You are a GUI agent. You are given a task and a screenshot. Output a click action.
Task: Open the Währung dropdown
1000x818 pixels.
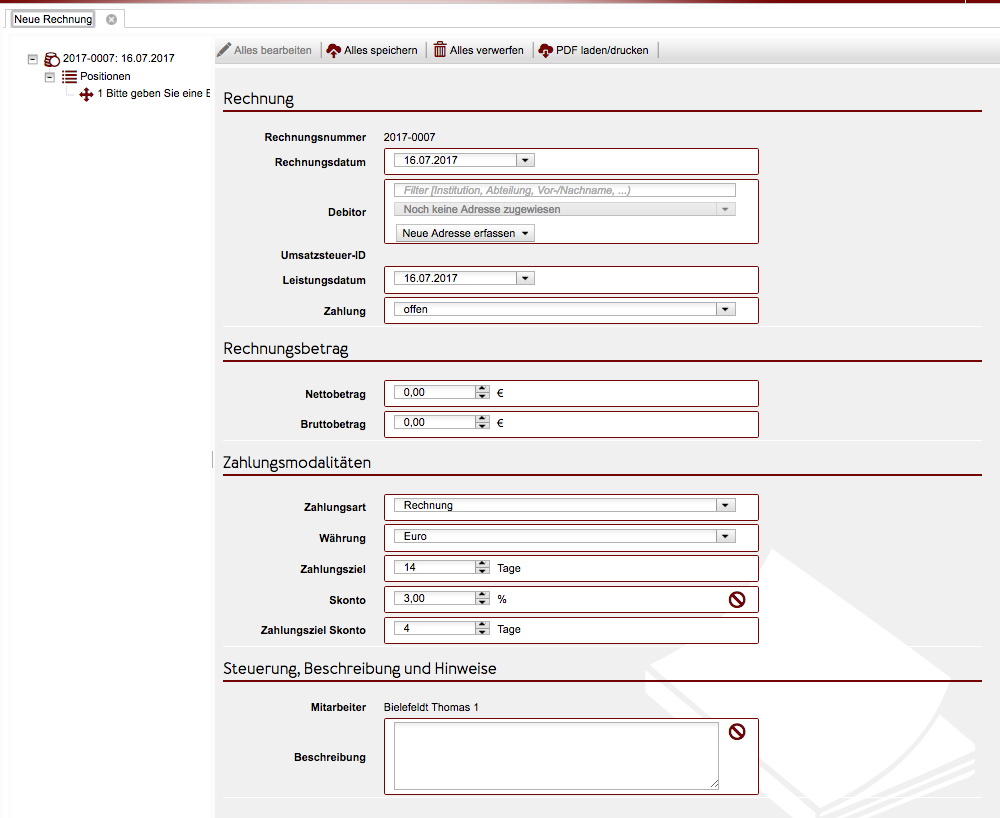click(x=726, y=537)
